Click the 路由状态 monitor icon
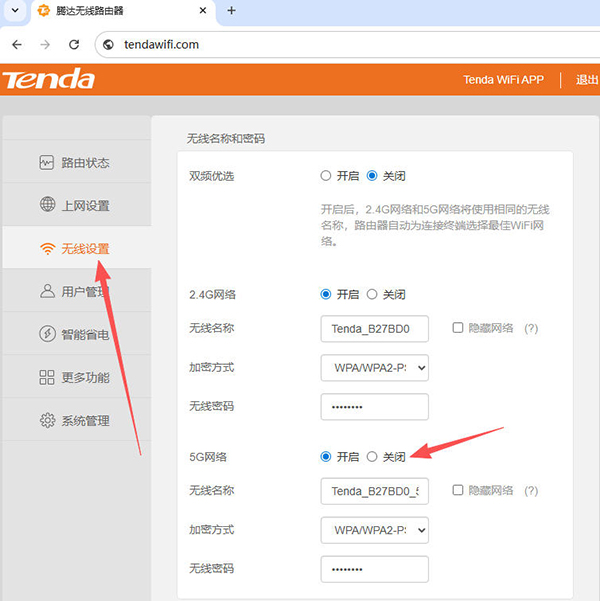This screenshot has height=601, width=600. tap(46, 163)
